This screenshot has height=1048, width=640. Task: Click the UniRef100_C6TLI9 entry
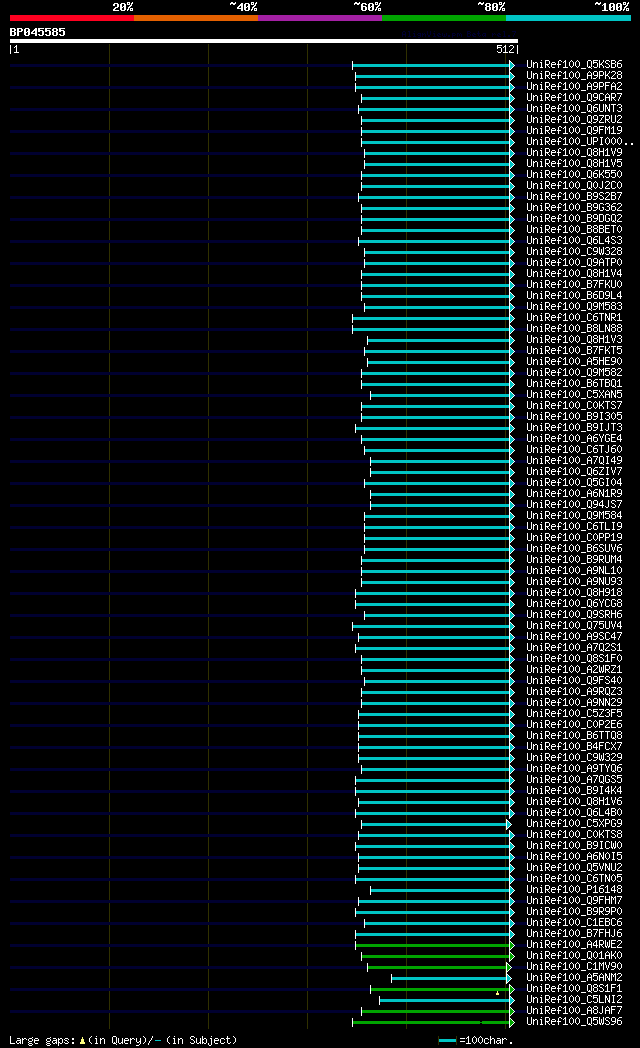coord(574,527)
